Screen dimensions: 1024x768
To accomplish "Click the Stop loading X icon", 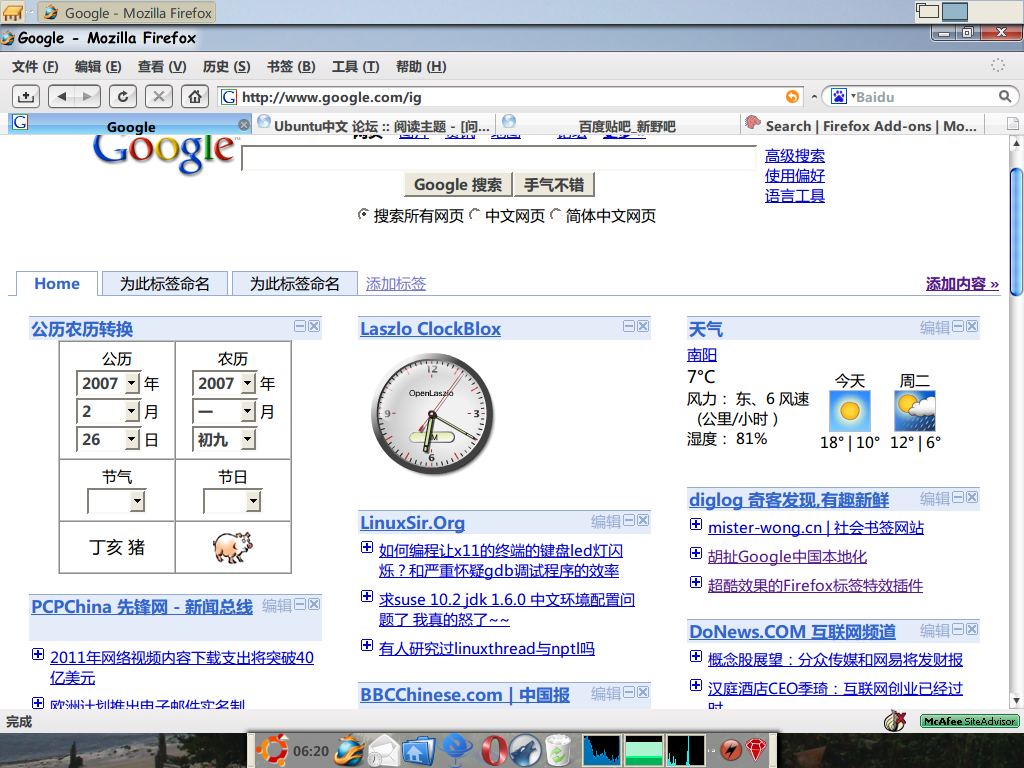I will tap(159, 97).
